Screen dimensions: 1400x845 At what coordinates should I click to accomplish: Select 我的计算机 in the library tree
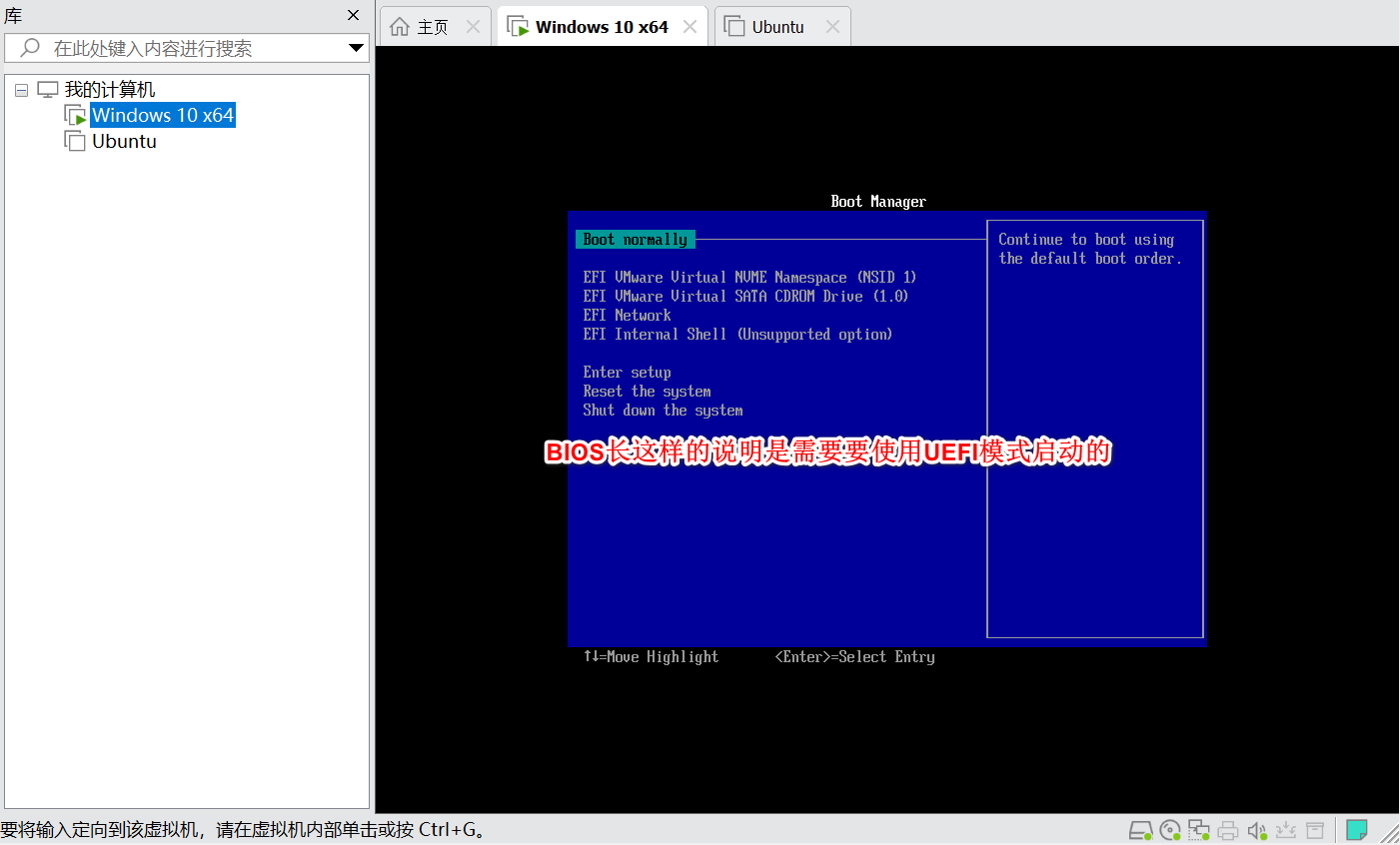click(110, 89)
